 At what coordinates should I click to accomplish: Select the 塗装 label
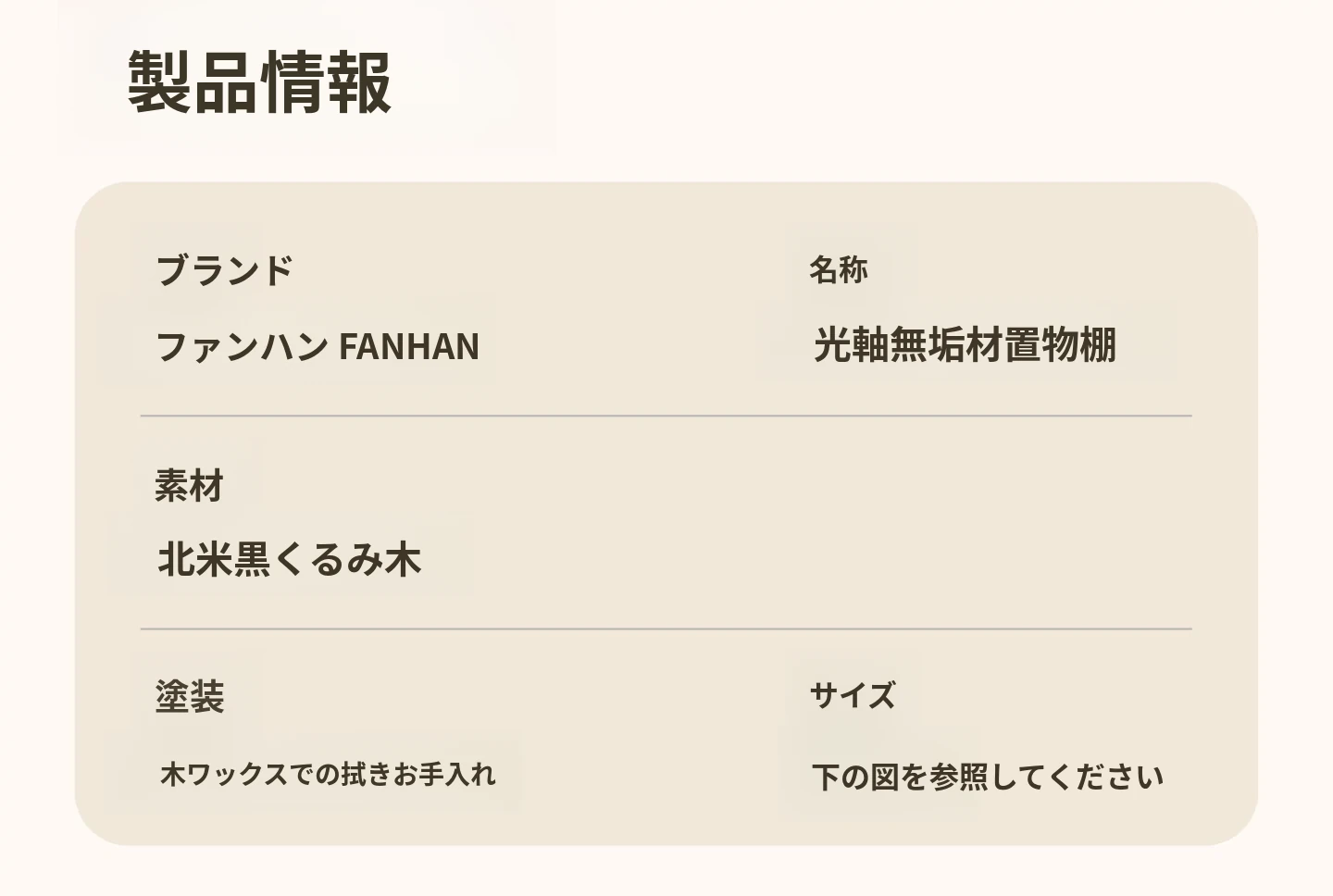pos(189,697)
